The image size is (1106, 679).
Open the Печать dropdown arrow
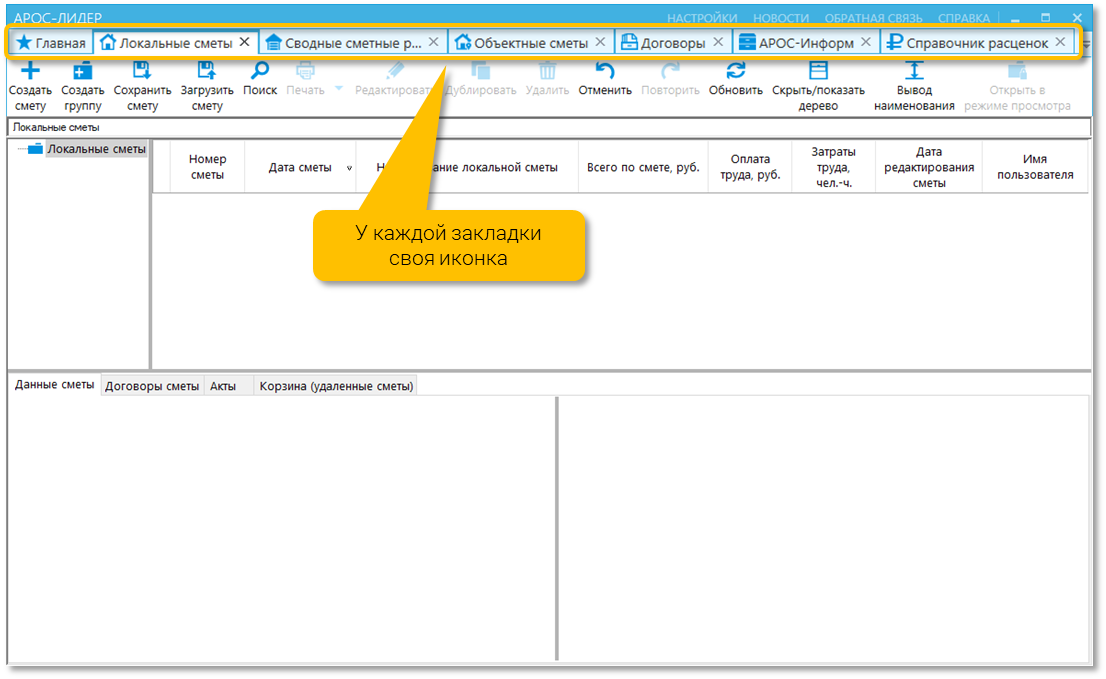(x=339, y=88)
